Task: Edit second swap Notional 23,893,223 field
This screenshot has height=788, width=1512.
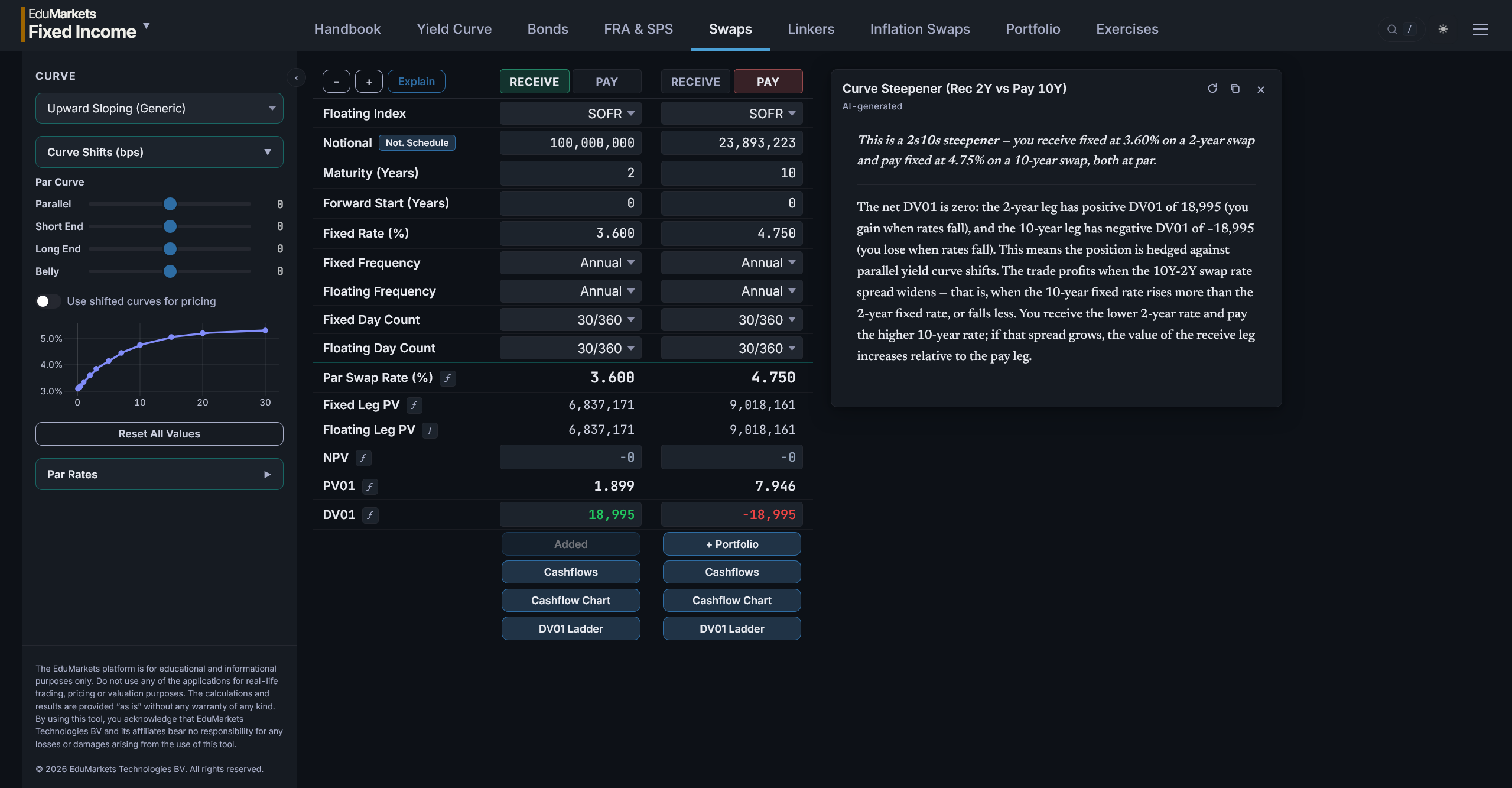Action: (731, 143)
